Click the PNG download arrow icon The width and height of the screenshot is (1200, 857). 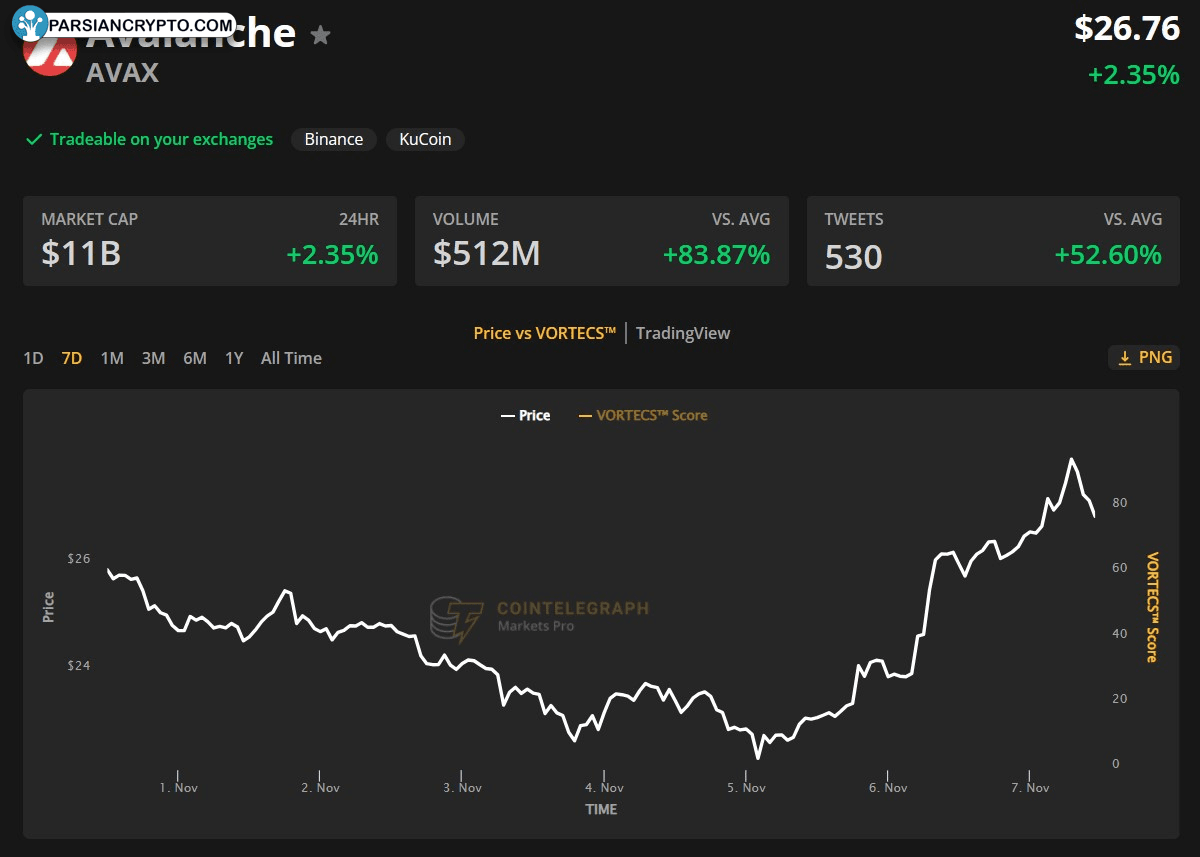pyautogui.click(x=1125, y=358)
